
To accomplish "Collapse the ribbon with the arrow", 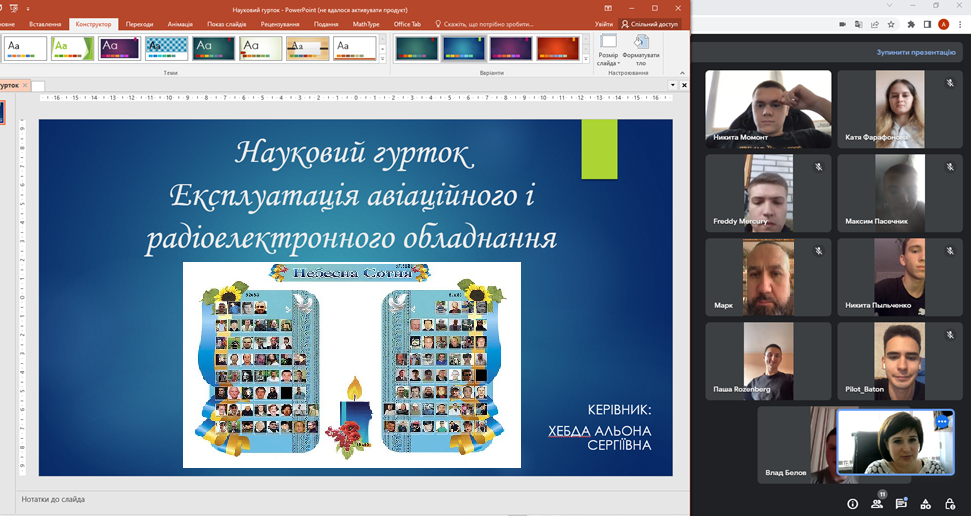I will [x=684, y=73].
